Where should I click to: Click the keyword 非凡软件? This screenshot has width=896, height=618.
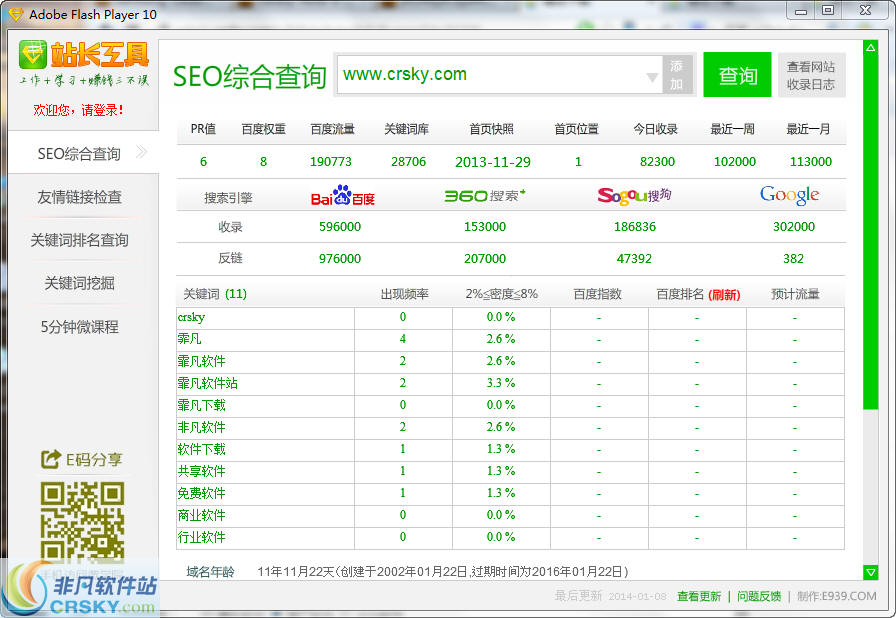201,427
